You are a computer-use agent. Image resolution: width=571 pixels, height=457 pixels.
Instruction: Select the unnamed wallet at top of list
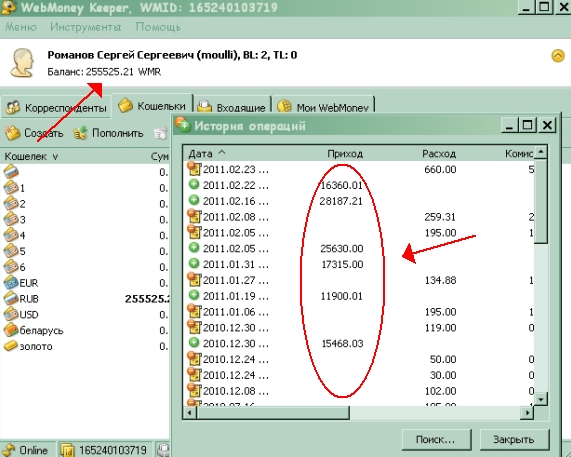11,172
